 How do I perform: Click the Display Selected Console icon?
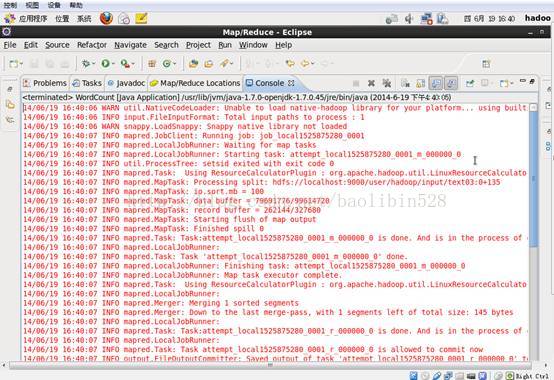coord(485,83)
